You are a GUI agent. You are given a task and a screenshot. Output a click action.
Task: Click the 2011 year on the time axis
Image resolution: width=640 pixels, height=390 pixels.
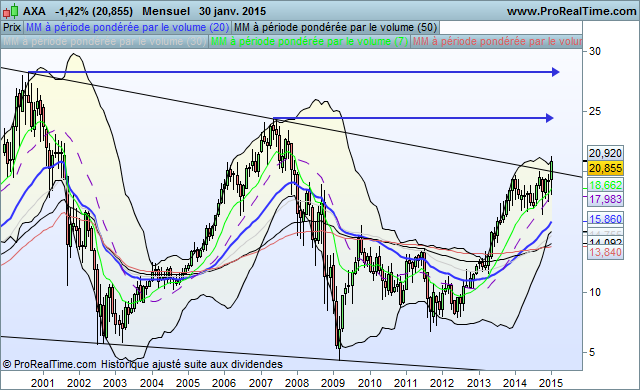click(406, 383)
